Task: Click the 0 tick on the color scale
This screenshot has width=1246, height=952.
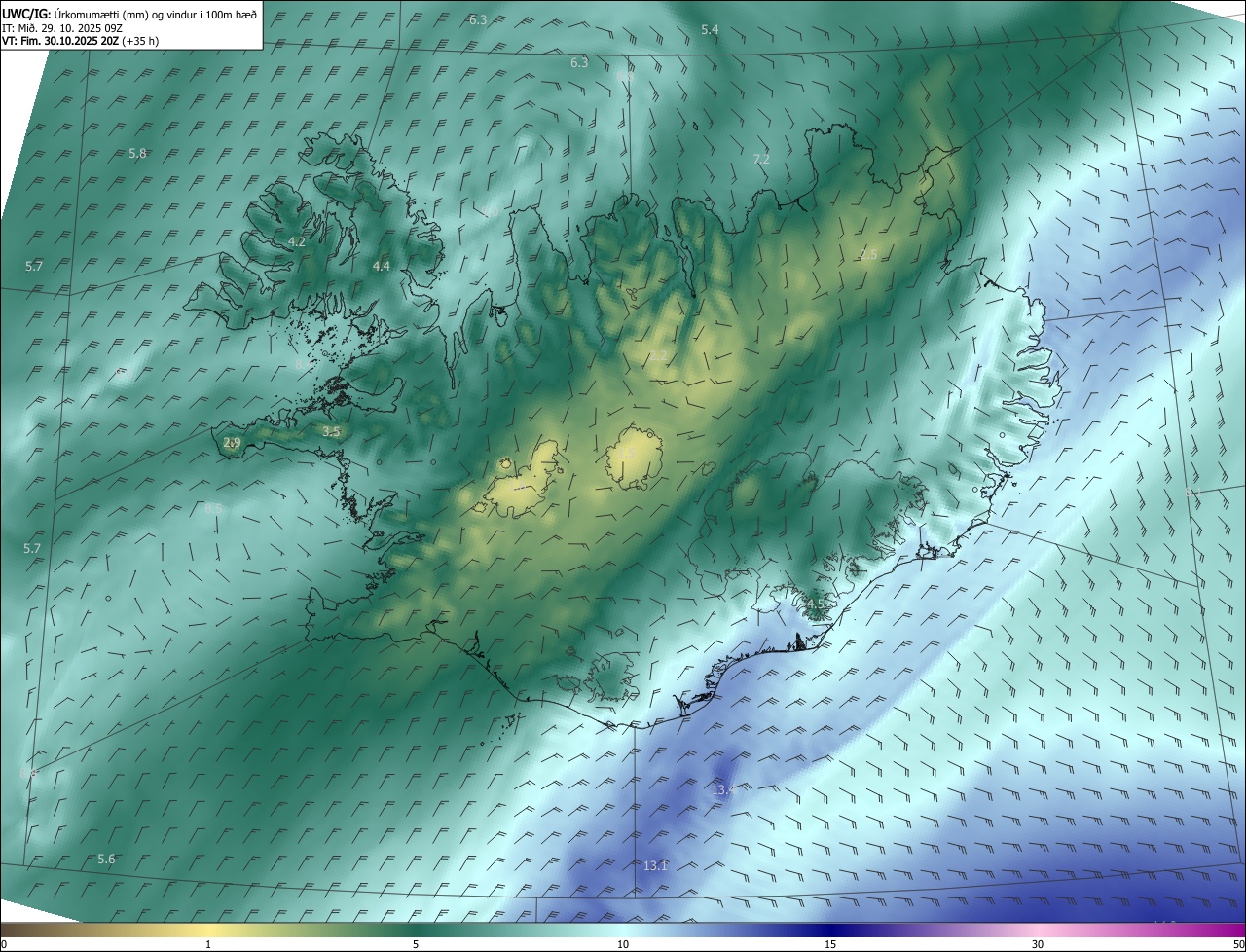Action: tap(4, 944)
